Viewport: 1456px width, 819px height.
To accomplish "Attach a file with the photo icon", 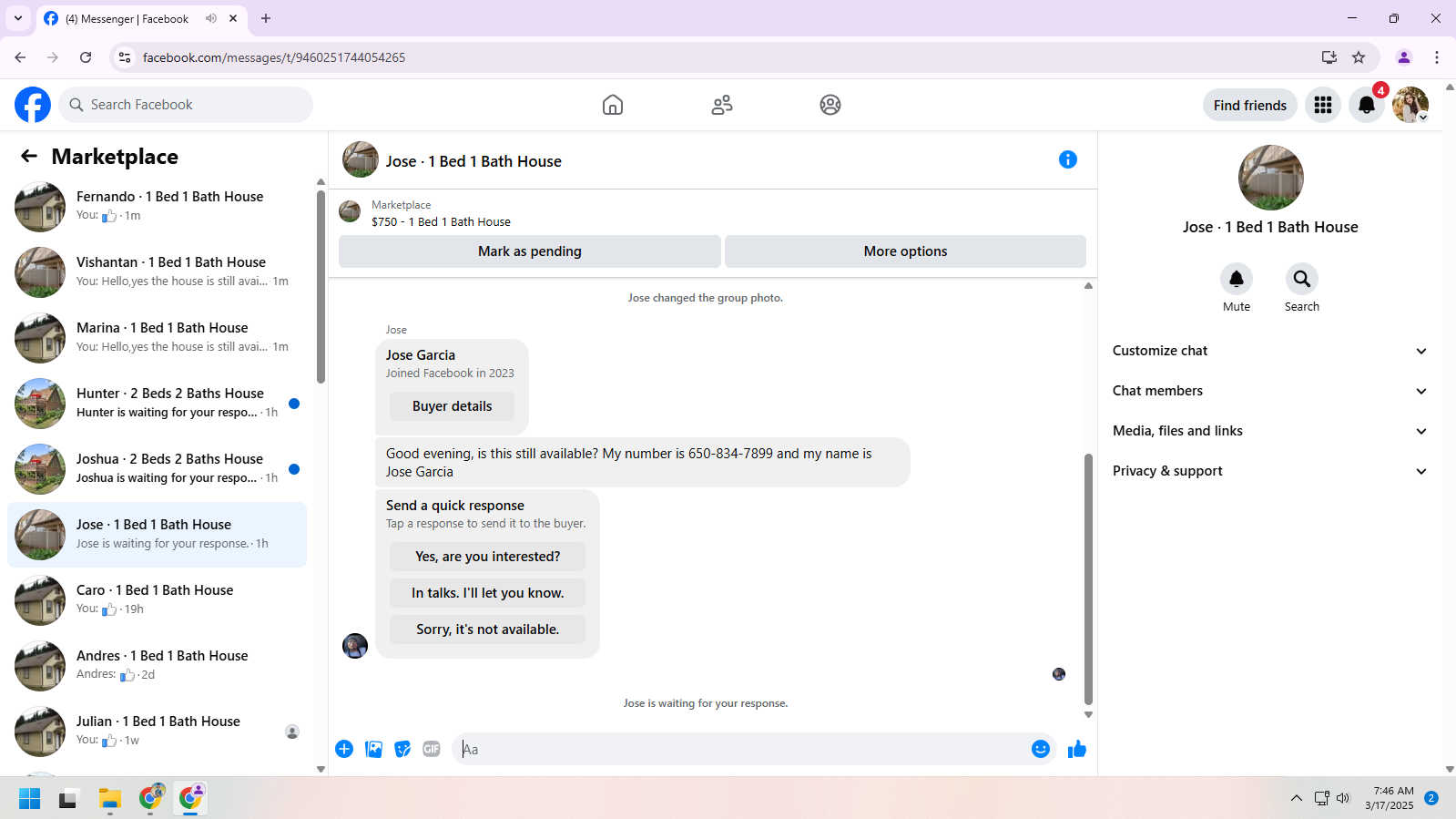I will pyautogui.click(x=373, y=749).
